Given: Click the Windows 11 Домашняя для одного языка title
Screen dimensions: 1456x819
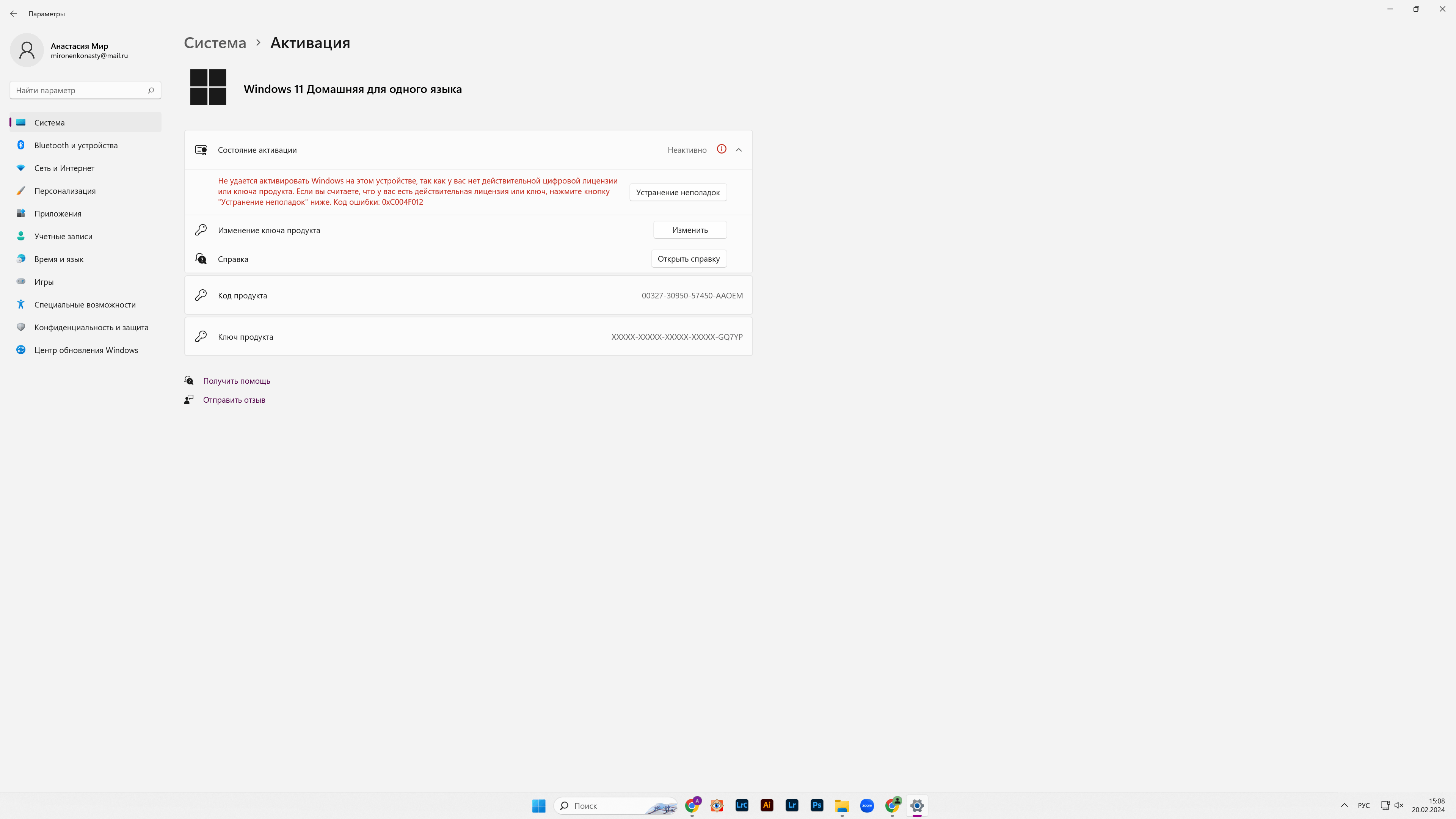Looking at the screenshot, I should point(353,89).
